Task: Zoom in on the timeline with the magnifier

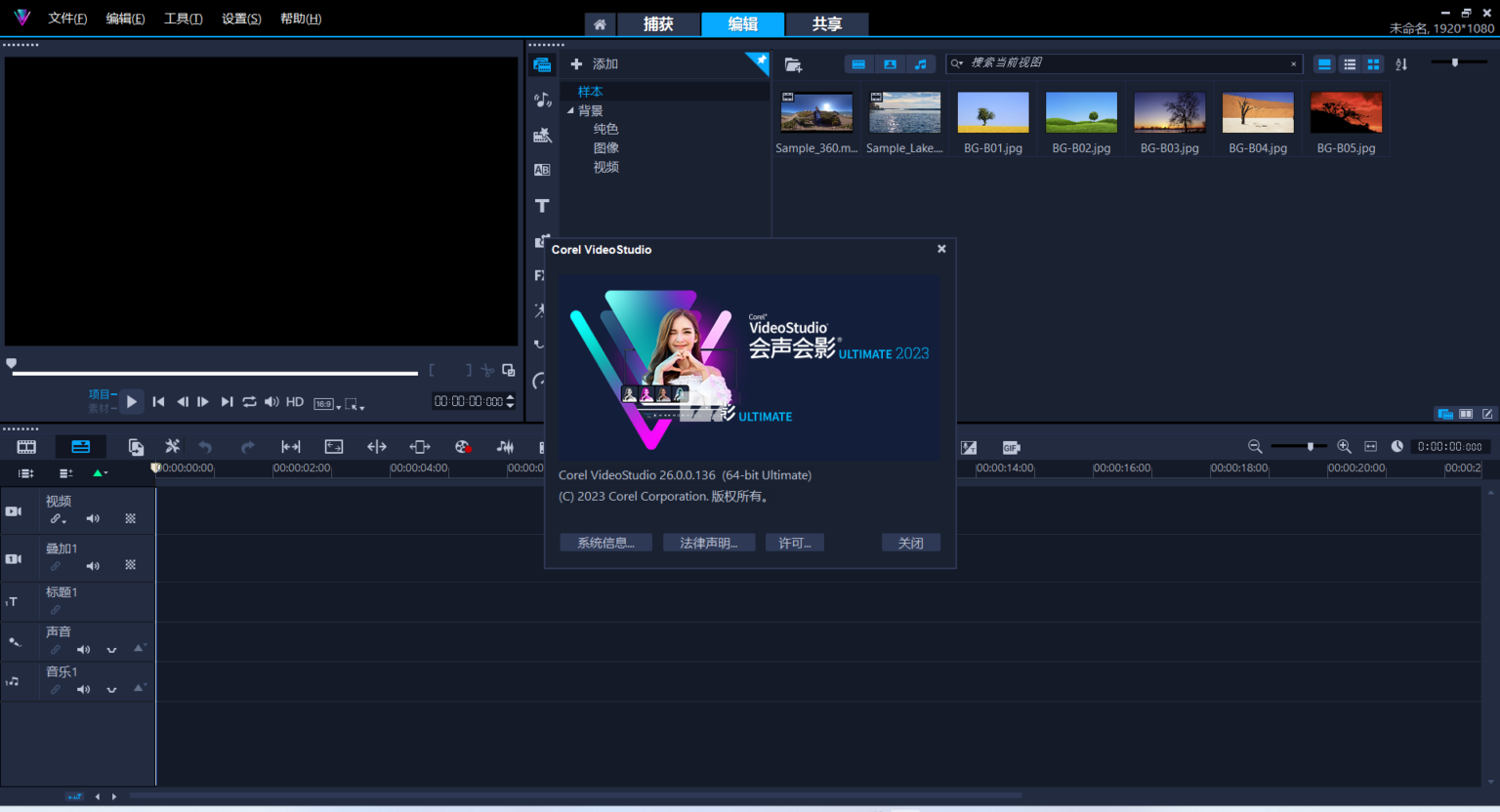Action: [x=1344, y=446]
